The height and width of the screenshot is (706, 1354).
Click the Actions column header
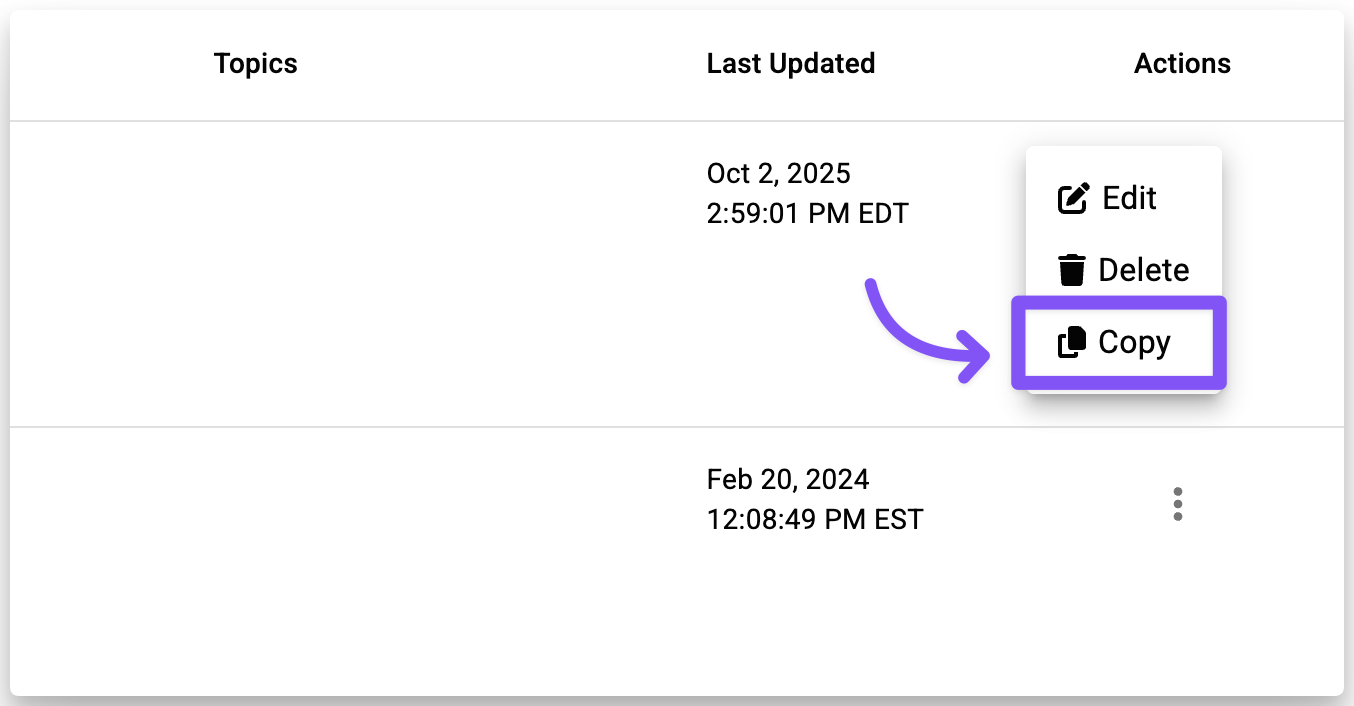click(1182, 64)
